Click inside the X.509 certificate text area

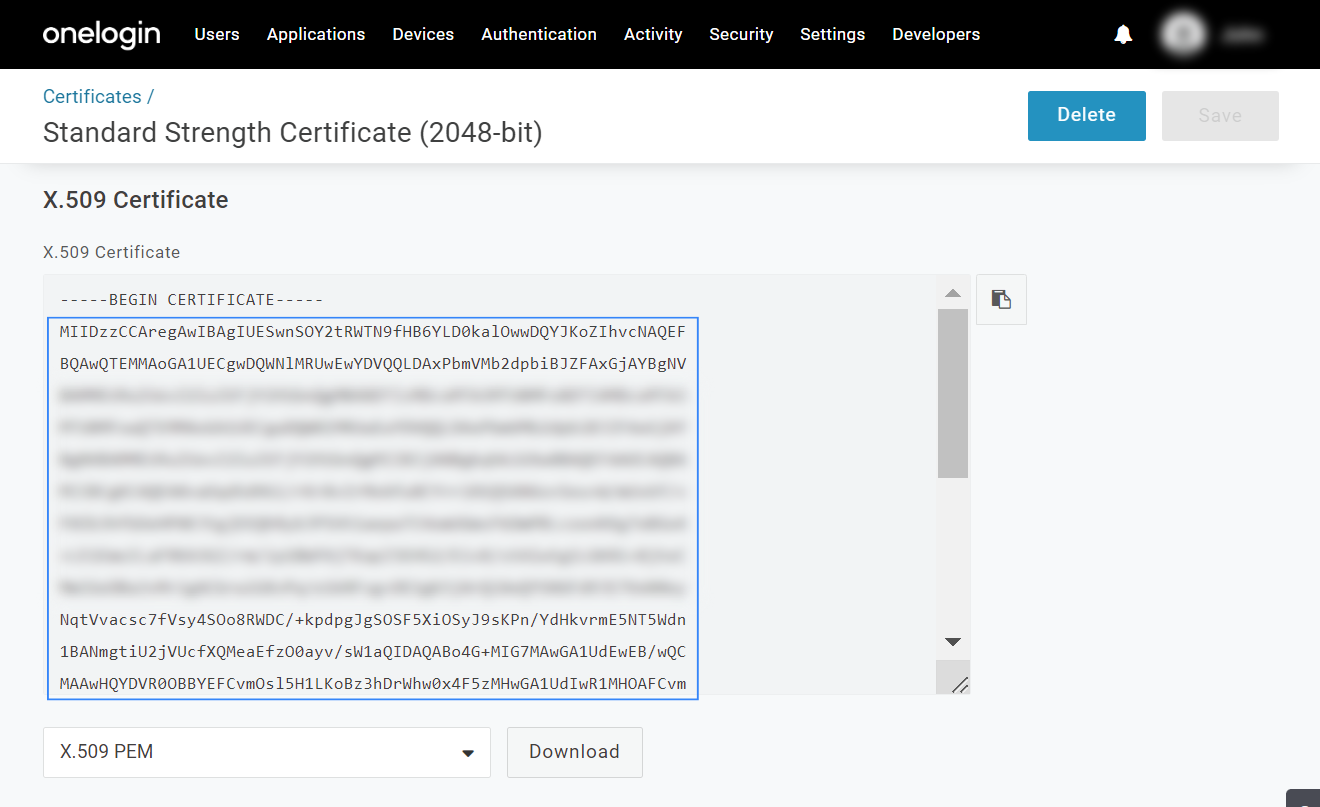click(490, 480)
